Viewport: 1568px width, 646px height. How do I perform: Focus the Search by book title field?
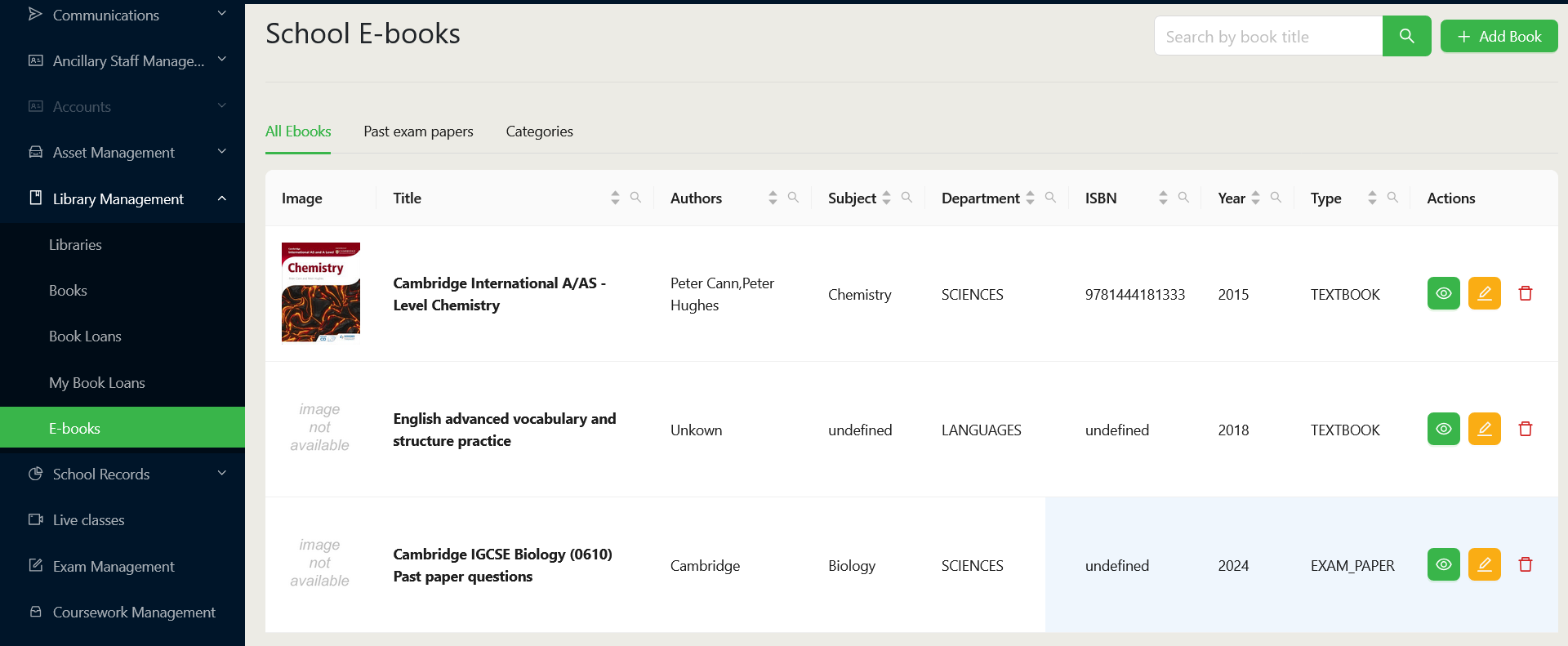[1267, 37]
